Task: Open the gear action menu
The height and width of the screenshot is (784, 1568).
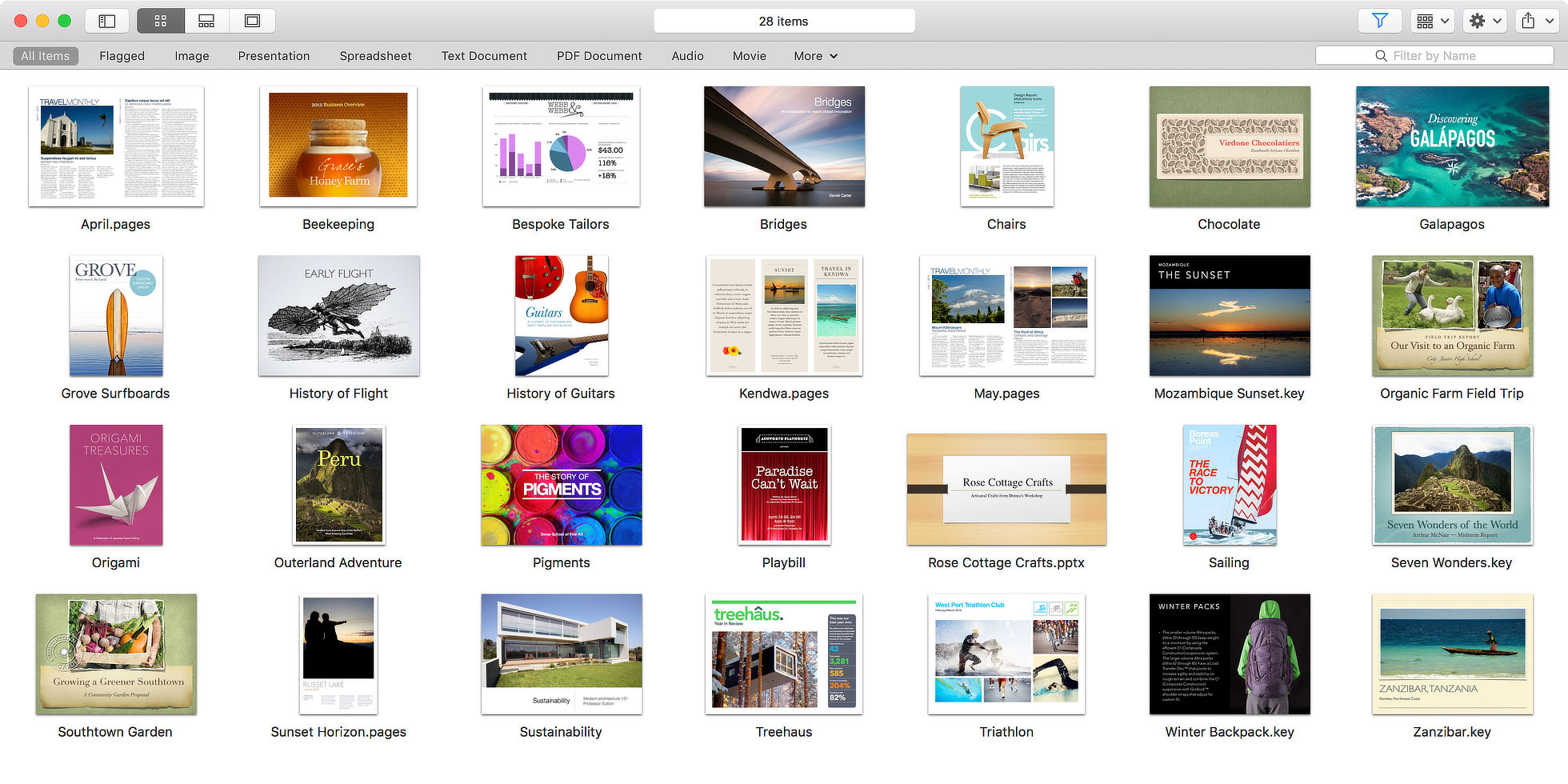Action: tap(1485, 21)
